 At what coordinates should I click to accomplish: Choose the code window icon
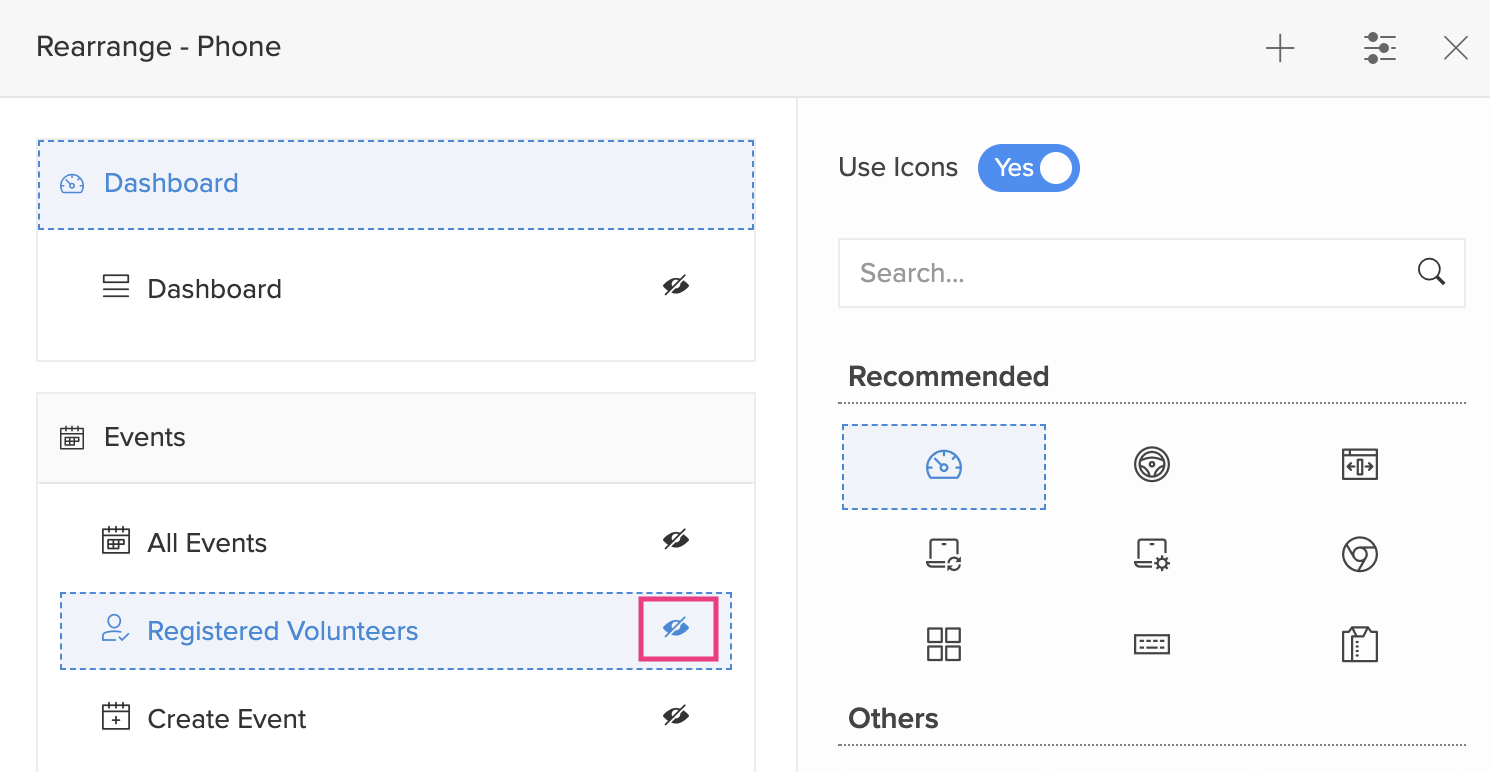[1360, 465]
